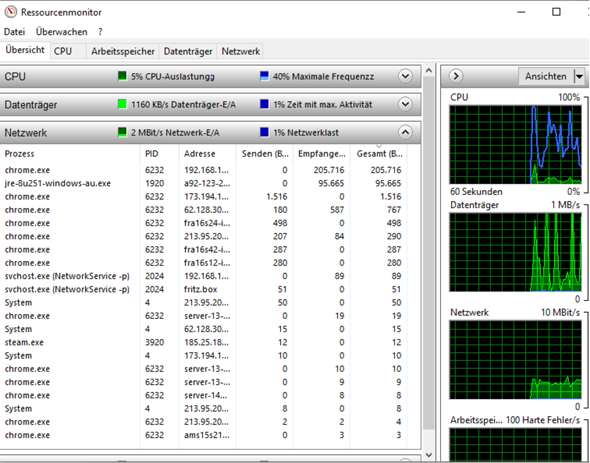This screenshot has height=463, width=590.
Task: Select chrome.exe row with address fra16s42-i...
Action: tap(203, 250)
